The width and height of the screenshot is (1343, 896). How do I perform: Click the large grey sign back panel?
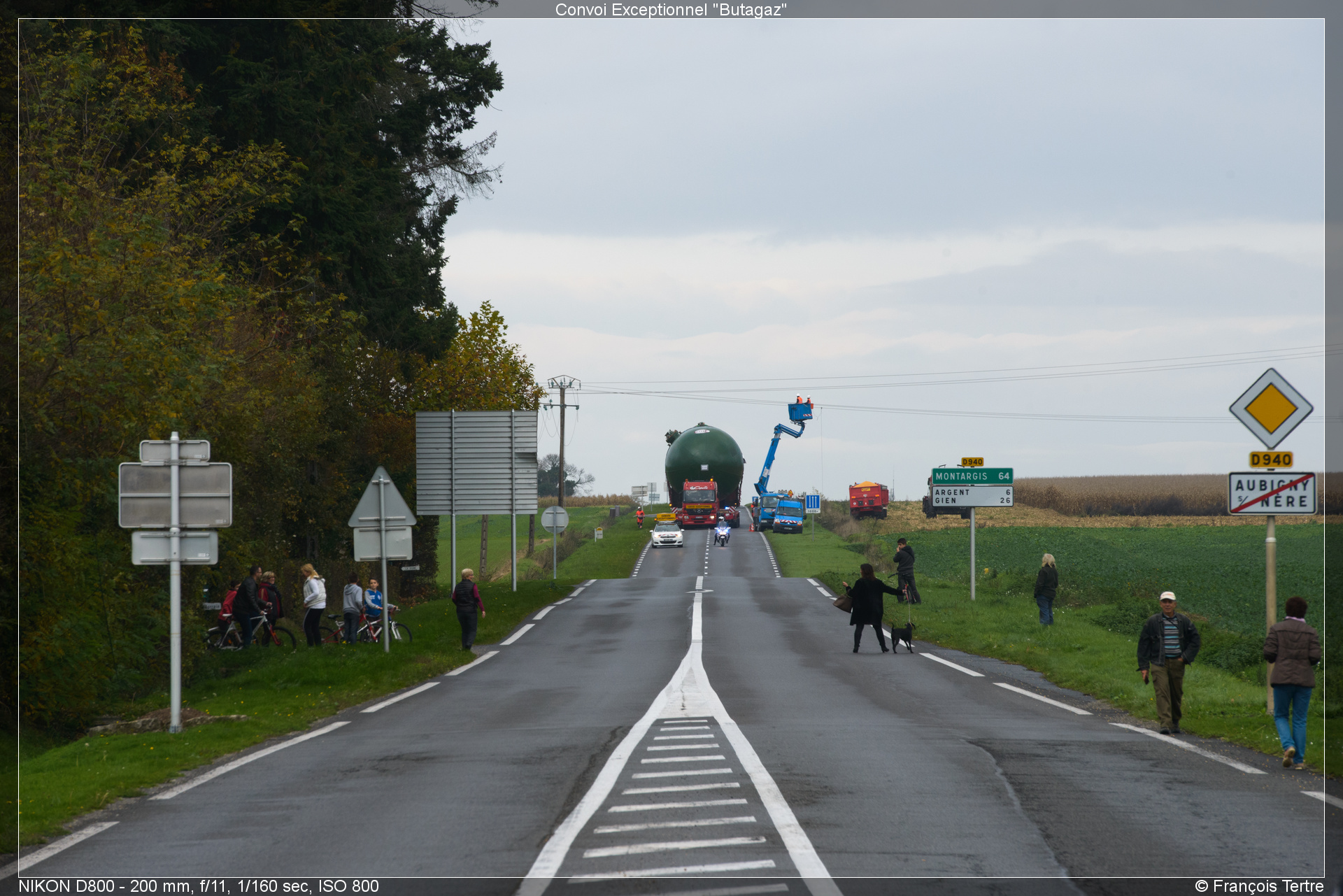point(476,463)
